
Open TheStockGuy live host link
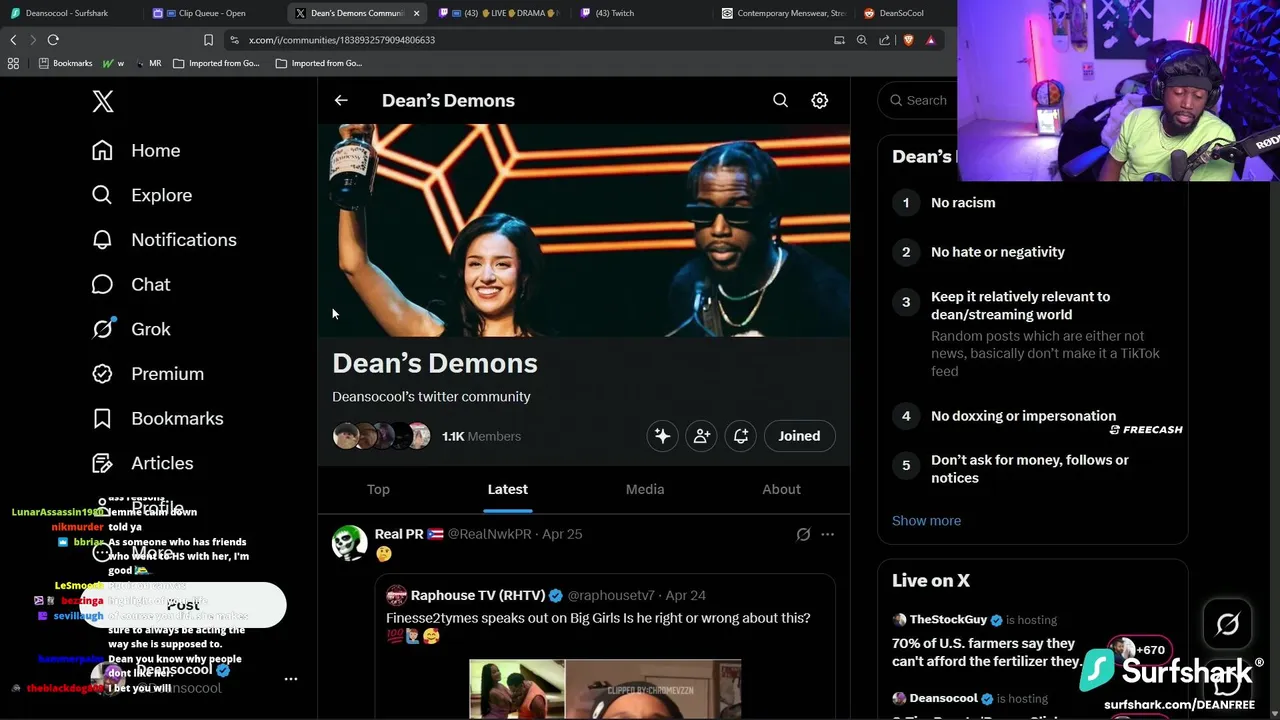(x=947, y=619)
